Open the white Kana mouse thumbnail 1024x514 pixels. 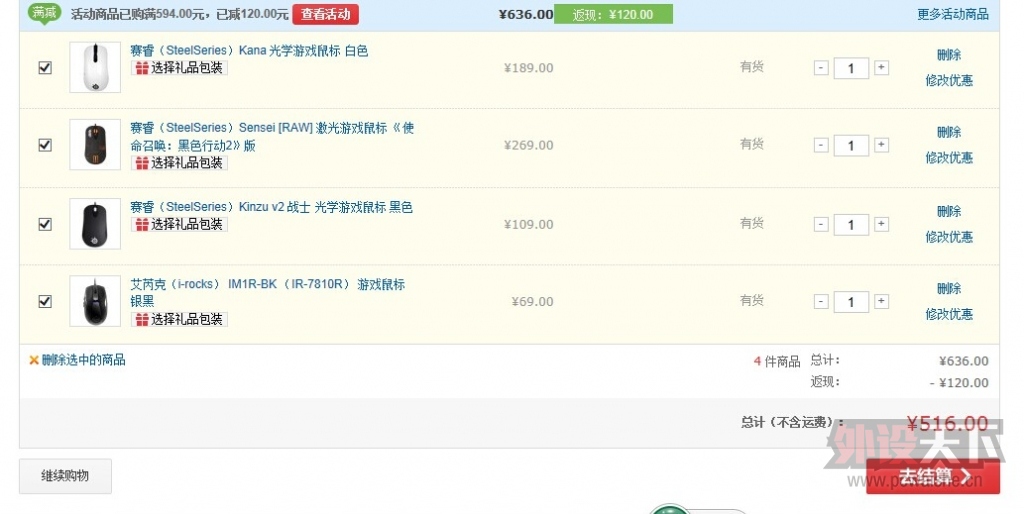pyautogui.click(x=95, y=67)
